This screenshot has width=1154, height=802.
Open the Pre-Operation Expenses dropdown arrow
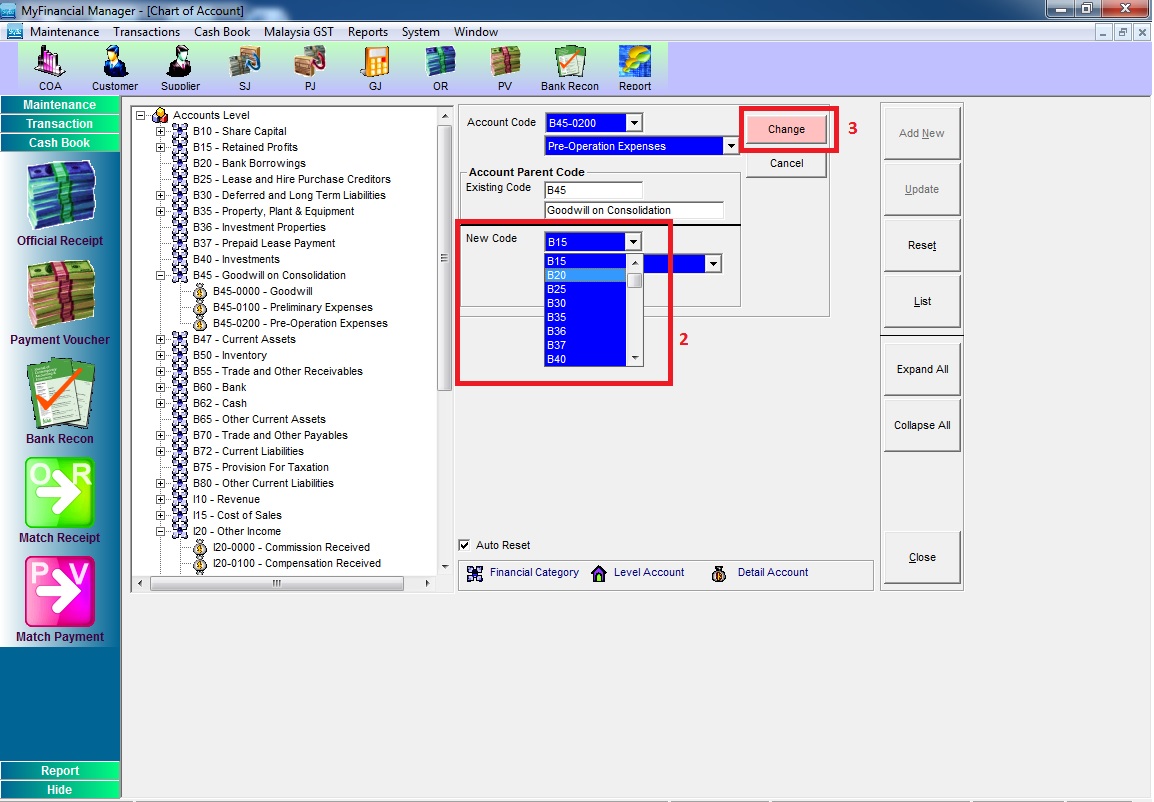tap(732, 146)
